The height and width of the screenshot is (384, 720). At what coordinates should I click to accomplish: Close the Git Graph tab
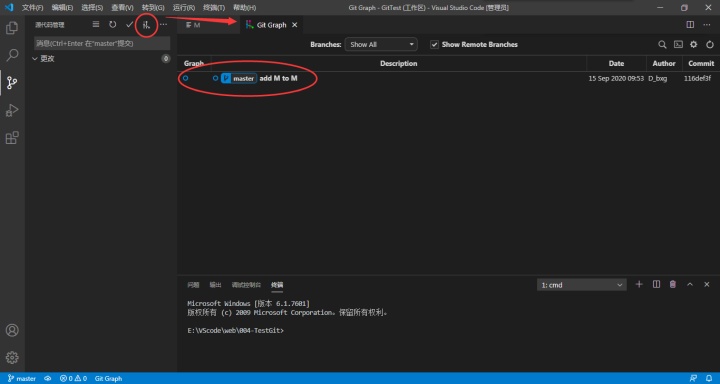pyautogui.click(x=295, y=25)
